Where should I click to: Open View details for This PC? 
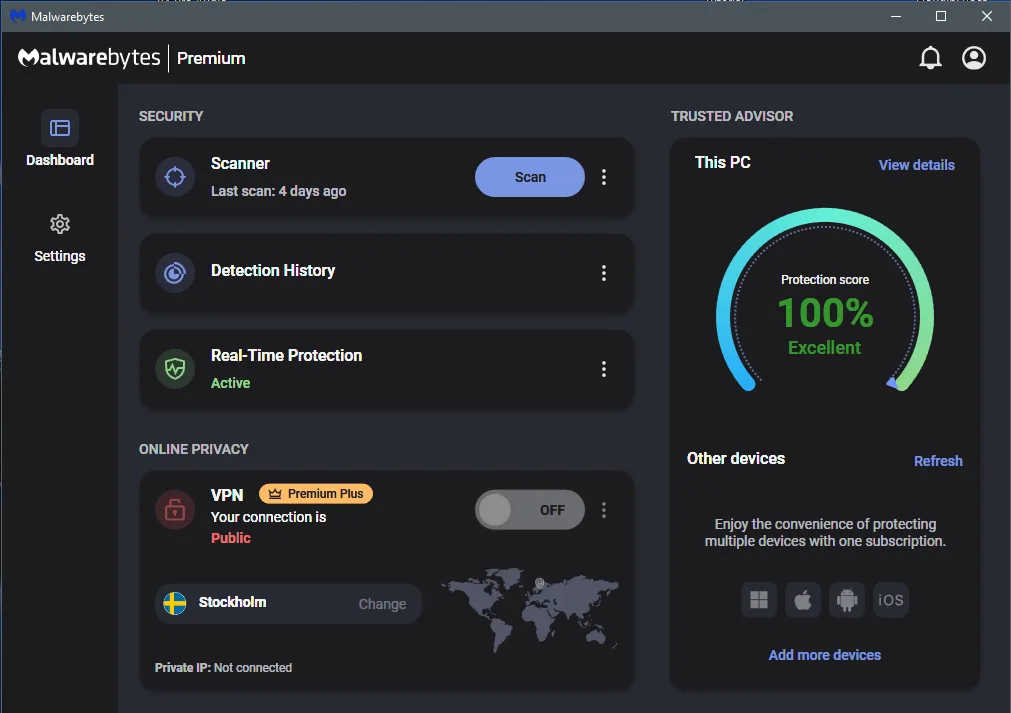tap(916, 165)
